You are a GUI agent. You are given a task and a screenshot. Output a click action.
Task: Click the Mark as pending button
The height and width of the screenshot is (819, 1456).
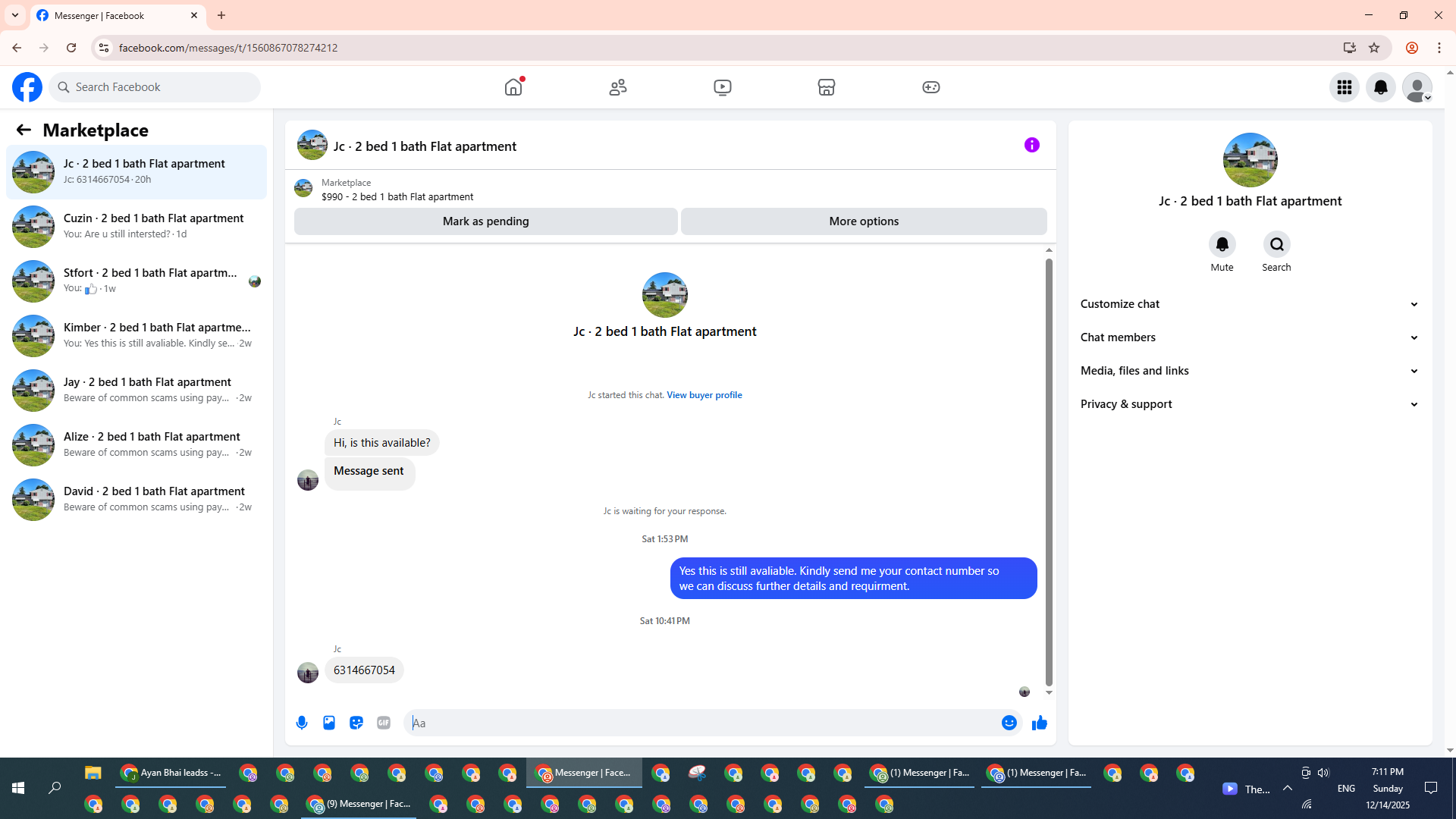coord(485,221)
